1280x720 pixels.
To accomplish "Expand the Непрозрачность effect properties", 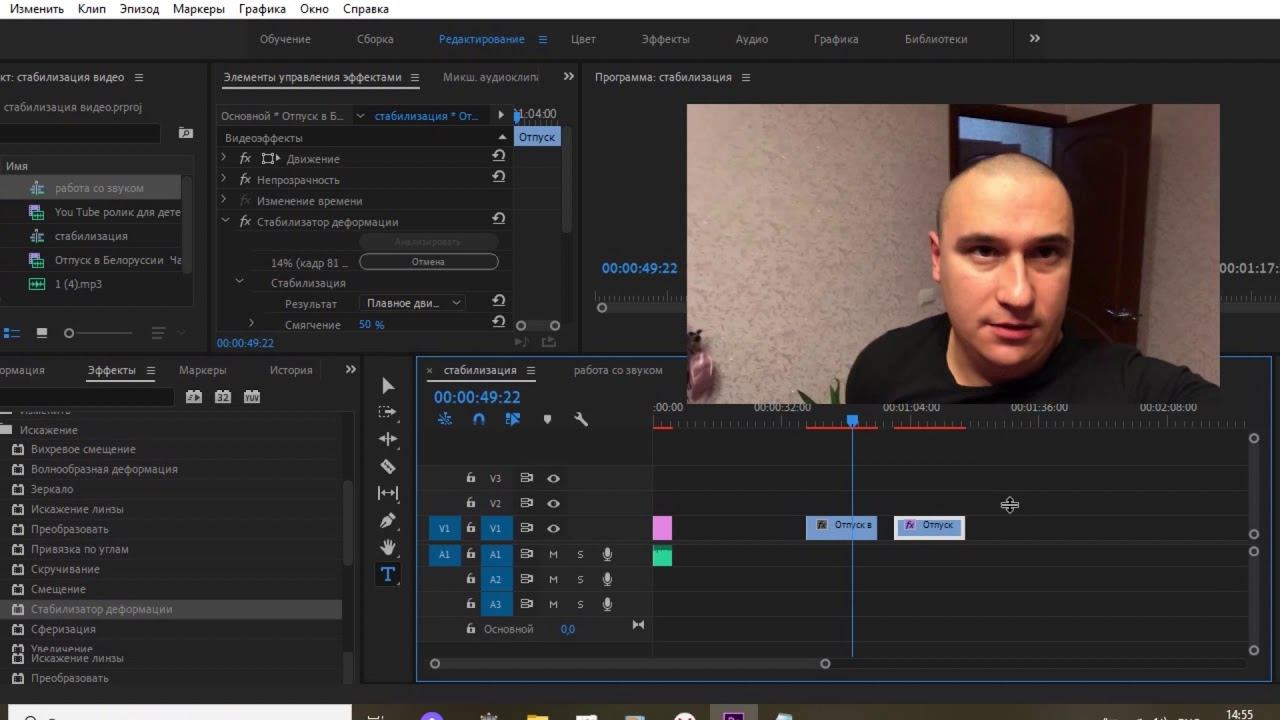I will (224, 179).
